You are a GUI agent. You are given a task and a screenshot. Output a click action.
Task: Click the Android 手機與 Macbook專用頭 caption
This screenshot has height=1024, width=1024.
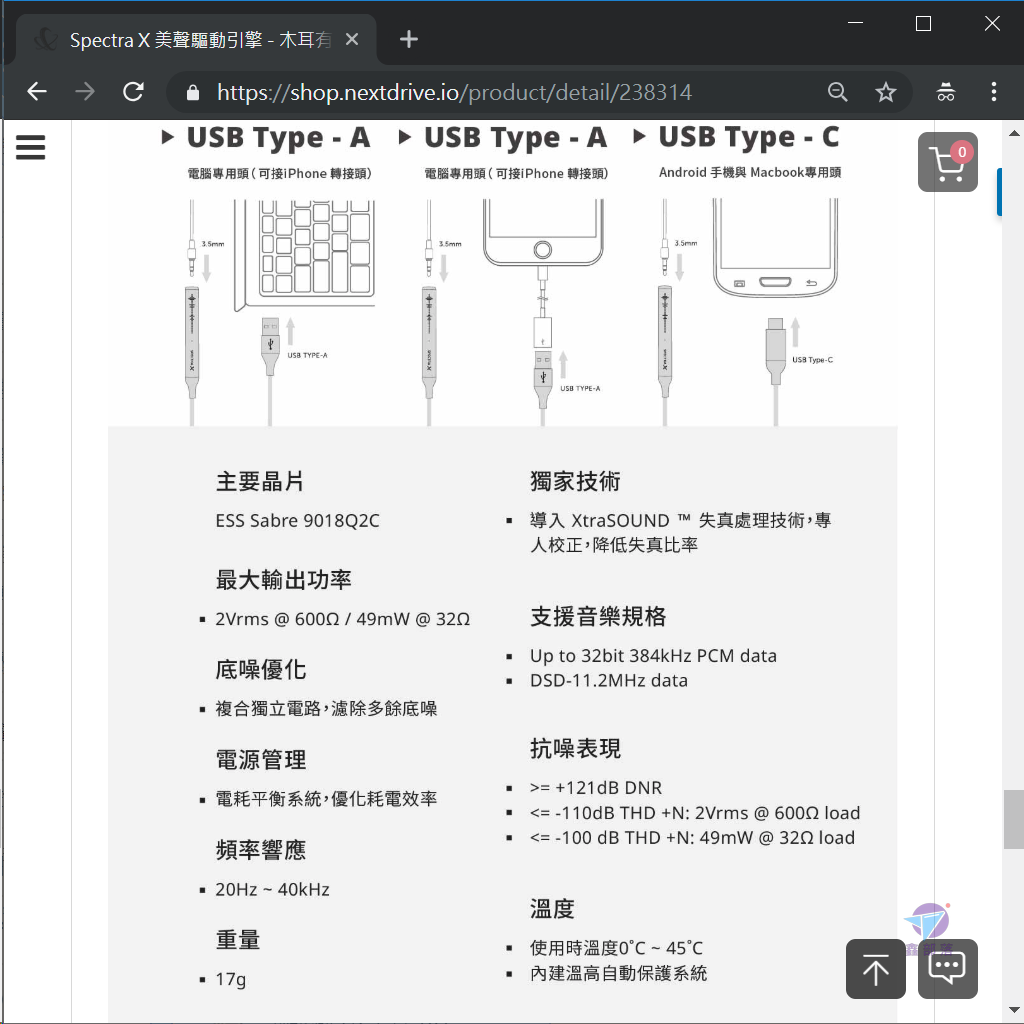pos(750,172)
